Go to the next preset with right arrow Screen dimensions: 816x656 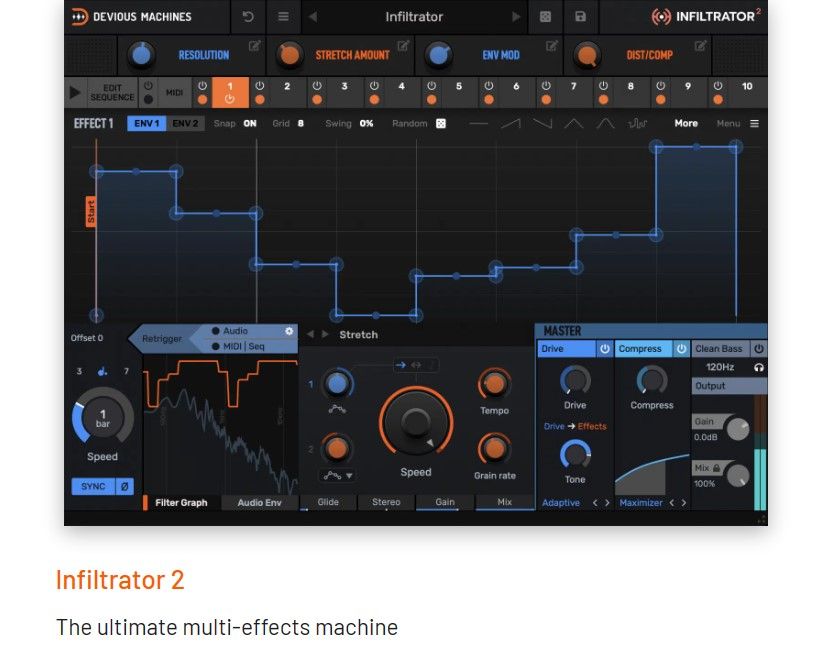(516, 17)
